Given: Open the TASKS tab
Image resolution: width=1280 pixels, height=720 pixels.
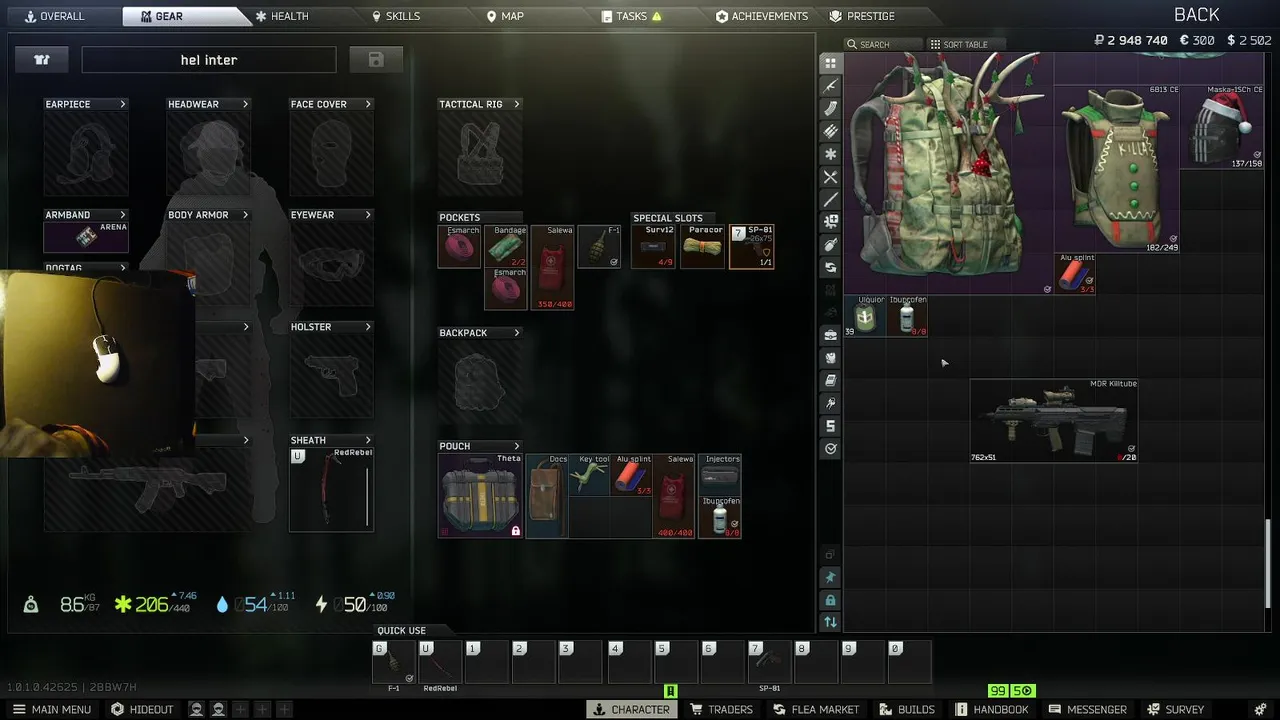Looking at the screenshot, I should (x=632, y=16).
